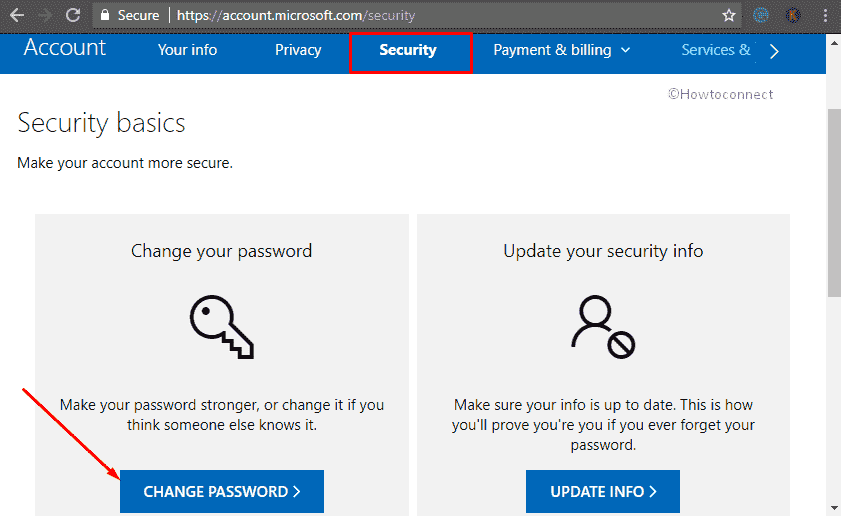Click the browser forward arrow
This screenshot has width=841, height=516.
point(45,16)
